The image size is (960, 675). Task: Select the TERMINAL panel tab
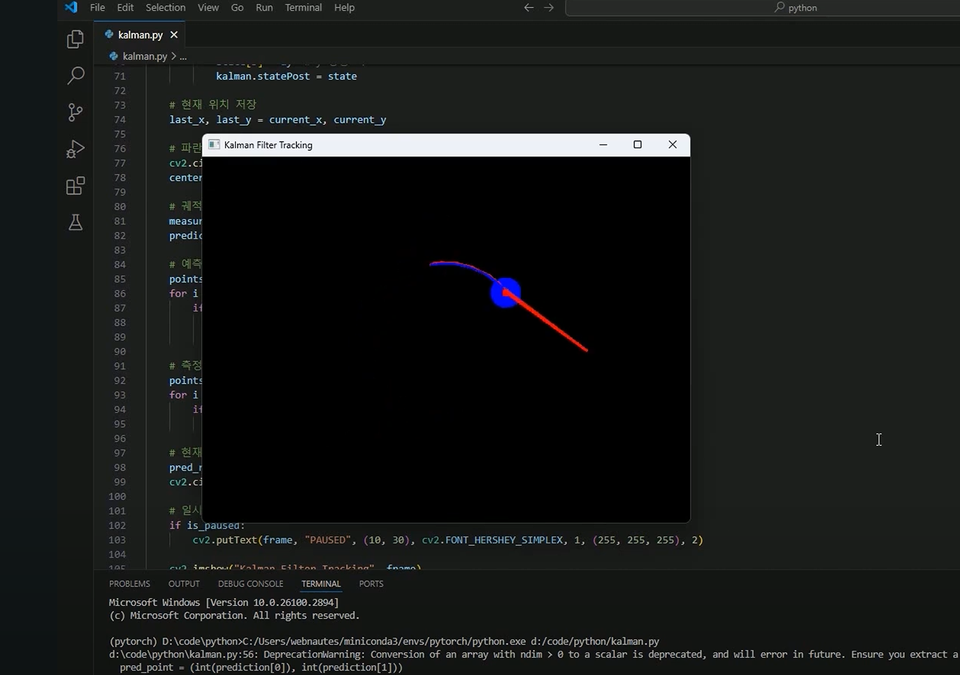321,584
